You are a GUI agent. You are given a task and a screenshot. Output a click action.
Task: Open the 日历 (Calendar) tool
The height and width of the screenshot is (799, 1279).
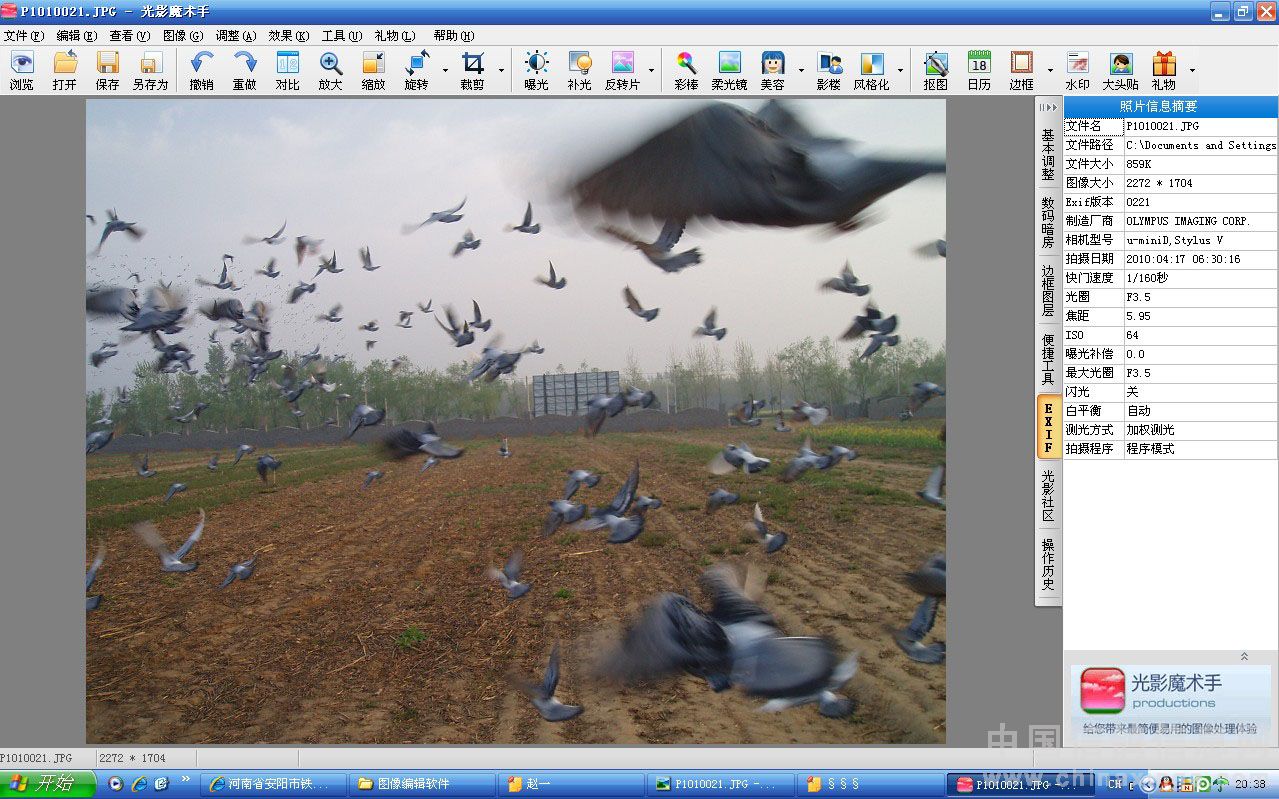click(x=978, y=70)
